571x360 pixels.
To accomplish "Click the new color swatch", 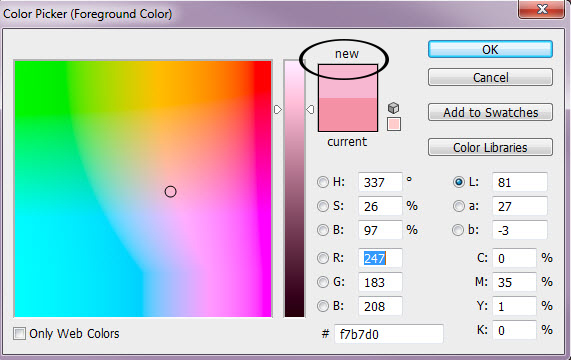I will coord(348,82).
